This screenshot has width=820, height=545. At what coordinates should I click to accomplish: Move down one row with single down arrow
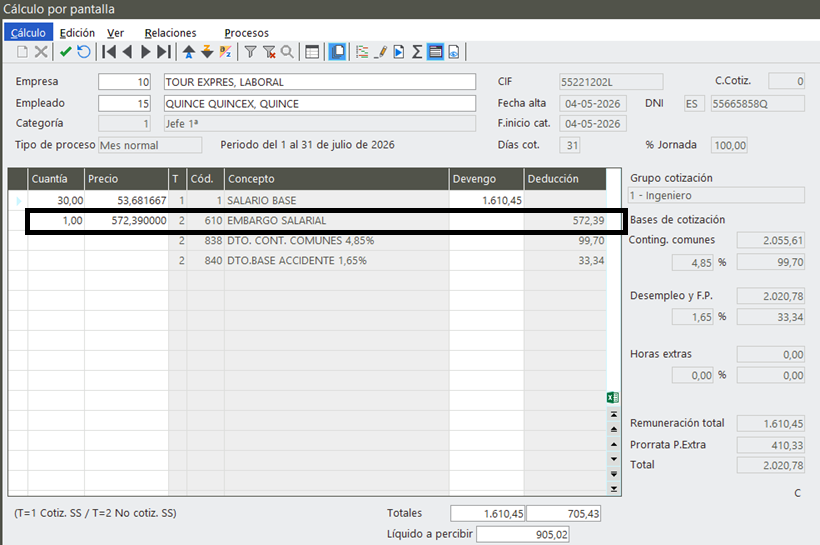tap(614, 459)
